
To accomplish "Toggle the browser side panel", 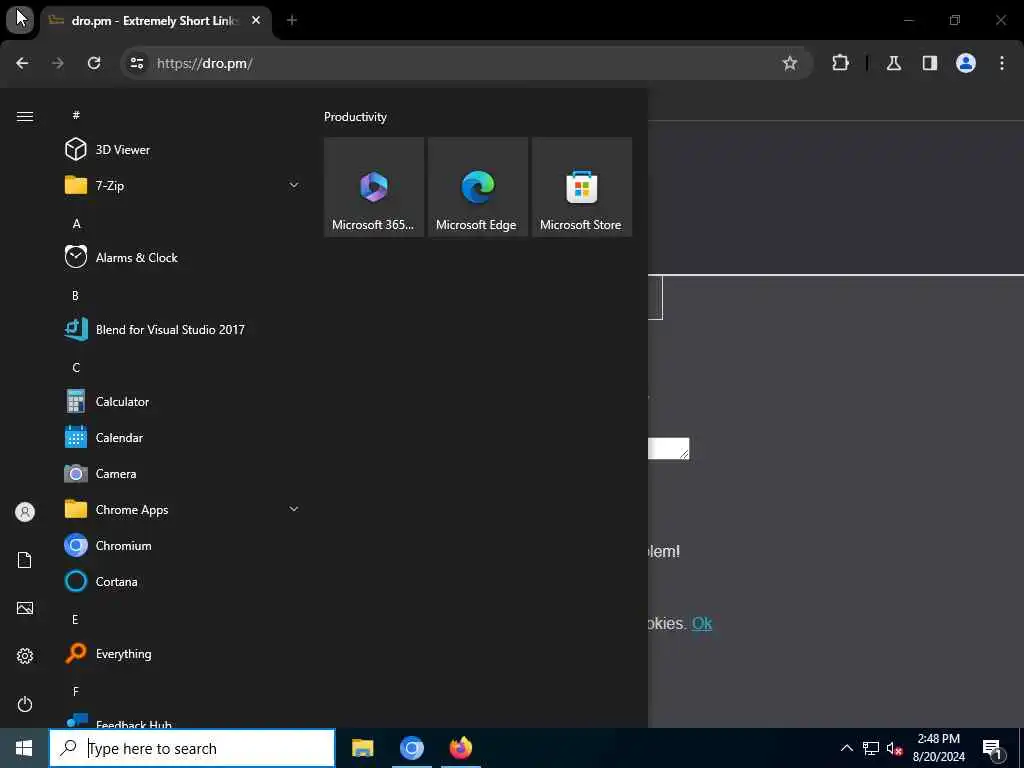I will [930, 63].
